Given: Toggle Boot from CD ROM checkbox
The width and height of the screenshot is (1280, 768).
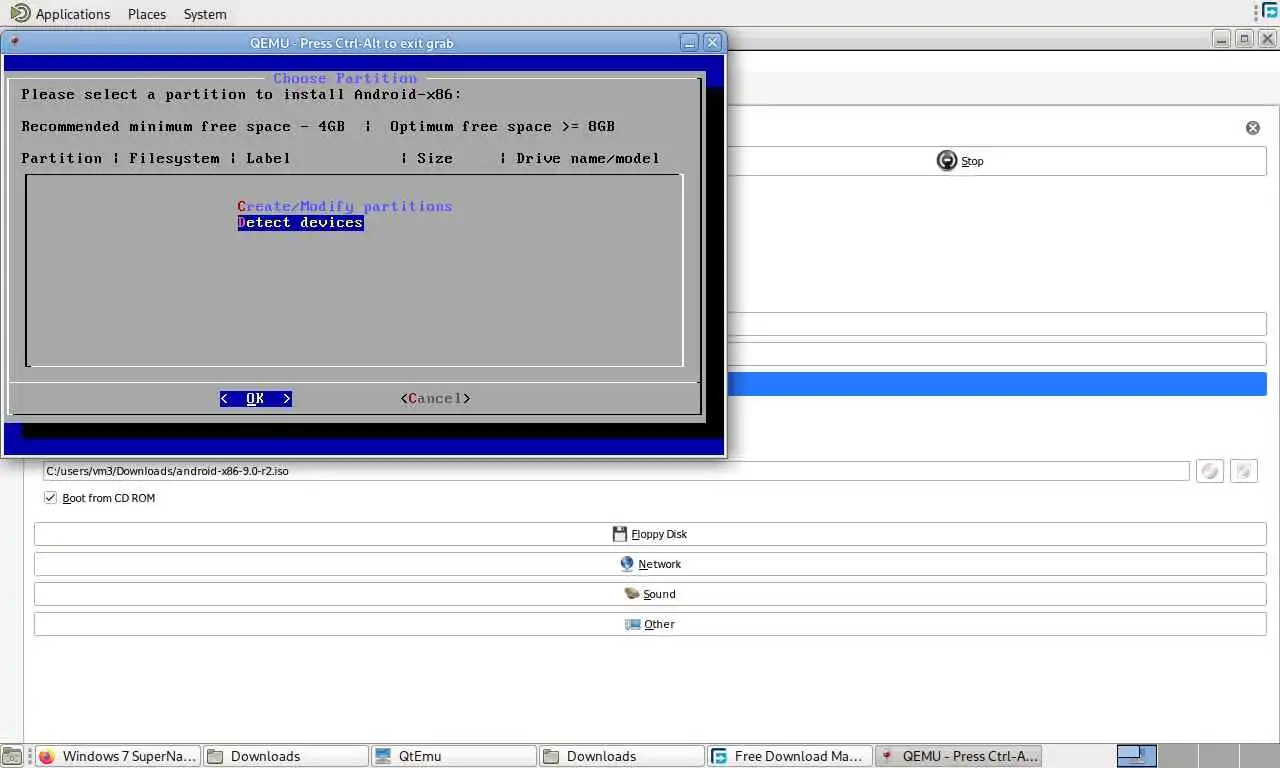Looking at the screenshot, I should pos(50,498).
